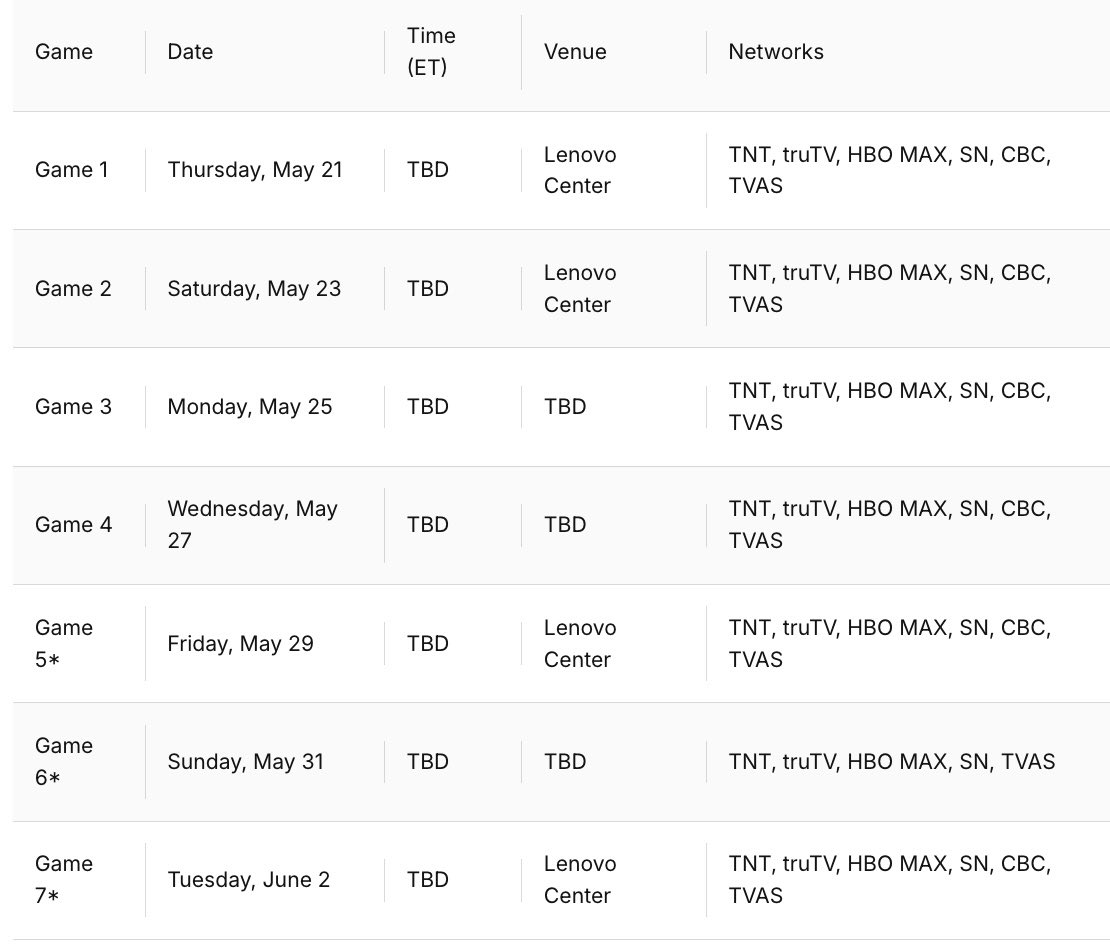Select the Game 5* row label
The height and width of the screenshot is (946, 1110).
coord(64,643)
